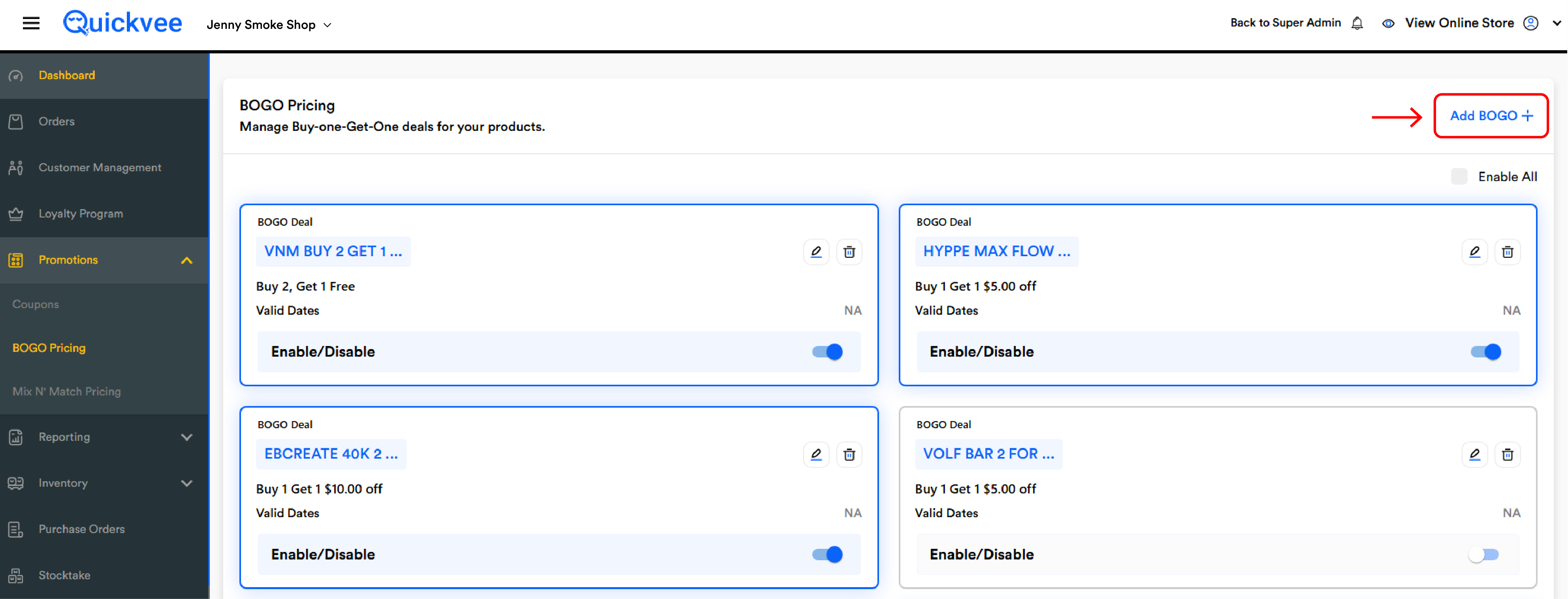Click the user profile icon

coord(1531,23)
